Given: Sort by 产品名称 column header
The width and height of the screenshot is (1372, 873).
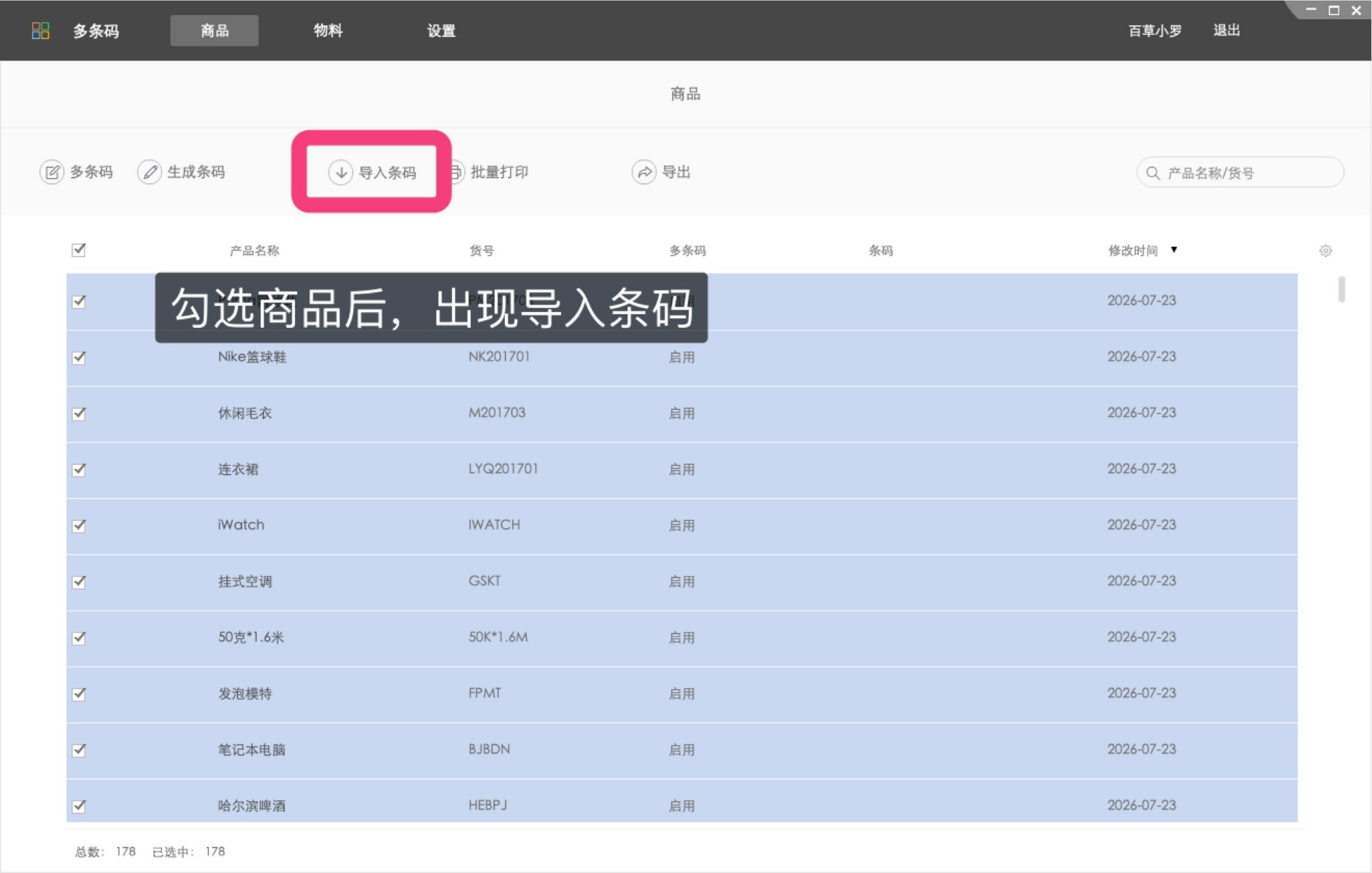Looking at the screenshot, I should click(x=255, y=251).
